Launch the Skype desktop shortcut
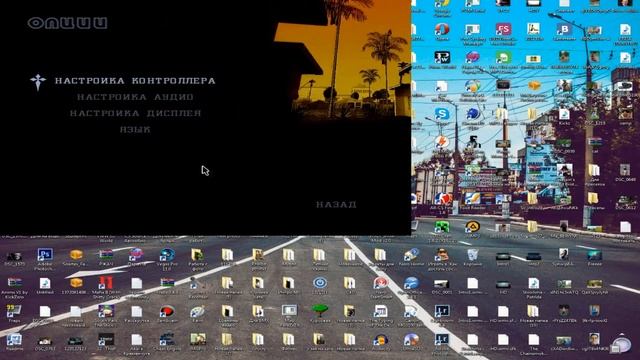This screenshot has height=360, width=640. click(x=442, y=116)
